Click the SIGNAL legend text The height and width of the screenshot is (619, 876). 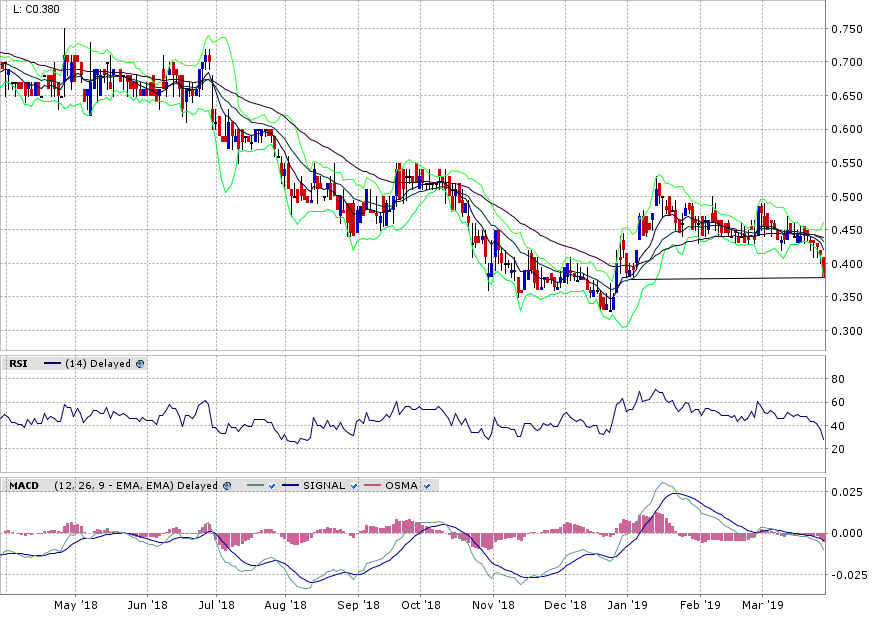(x=325, y=486)
